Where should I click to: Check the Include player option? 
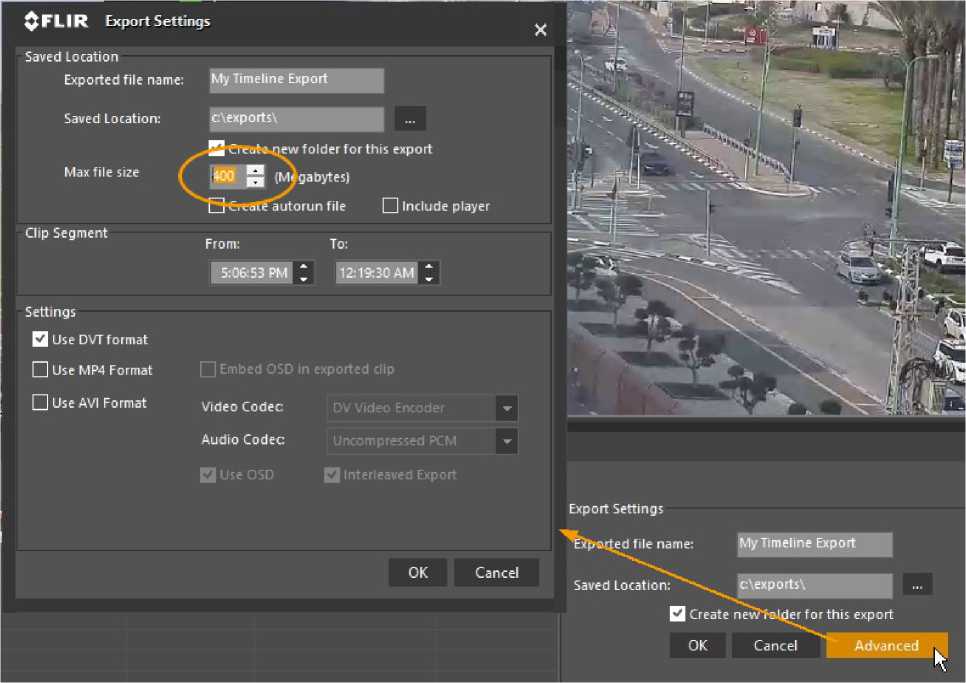coord(391,206)
